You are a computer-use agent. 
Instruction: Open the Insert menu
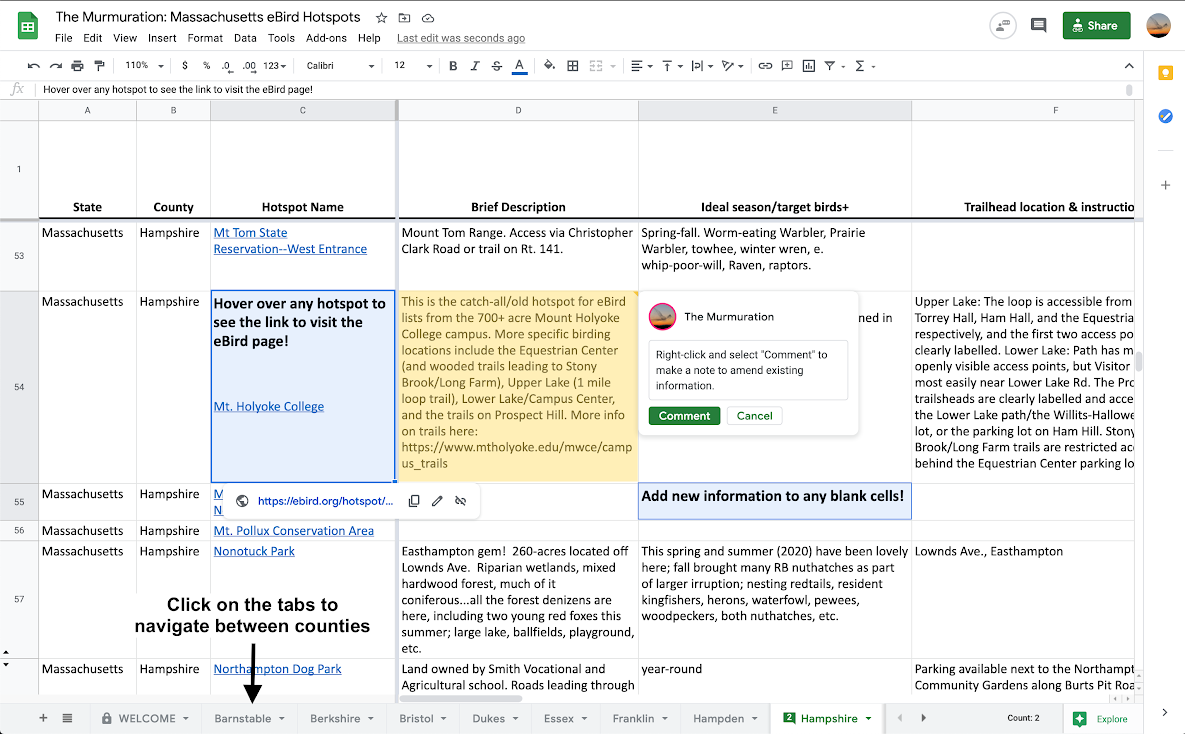162,38
